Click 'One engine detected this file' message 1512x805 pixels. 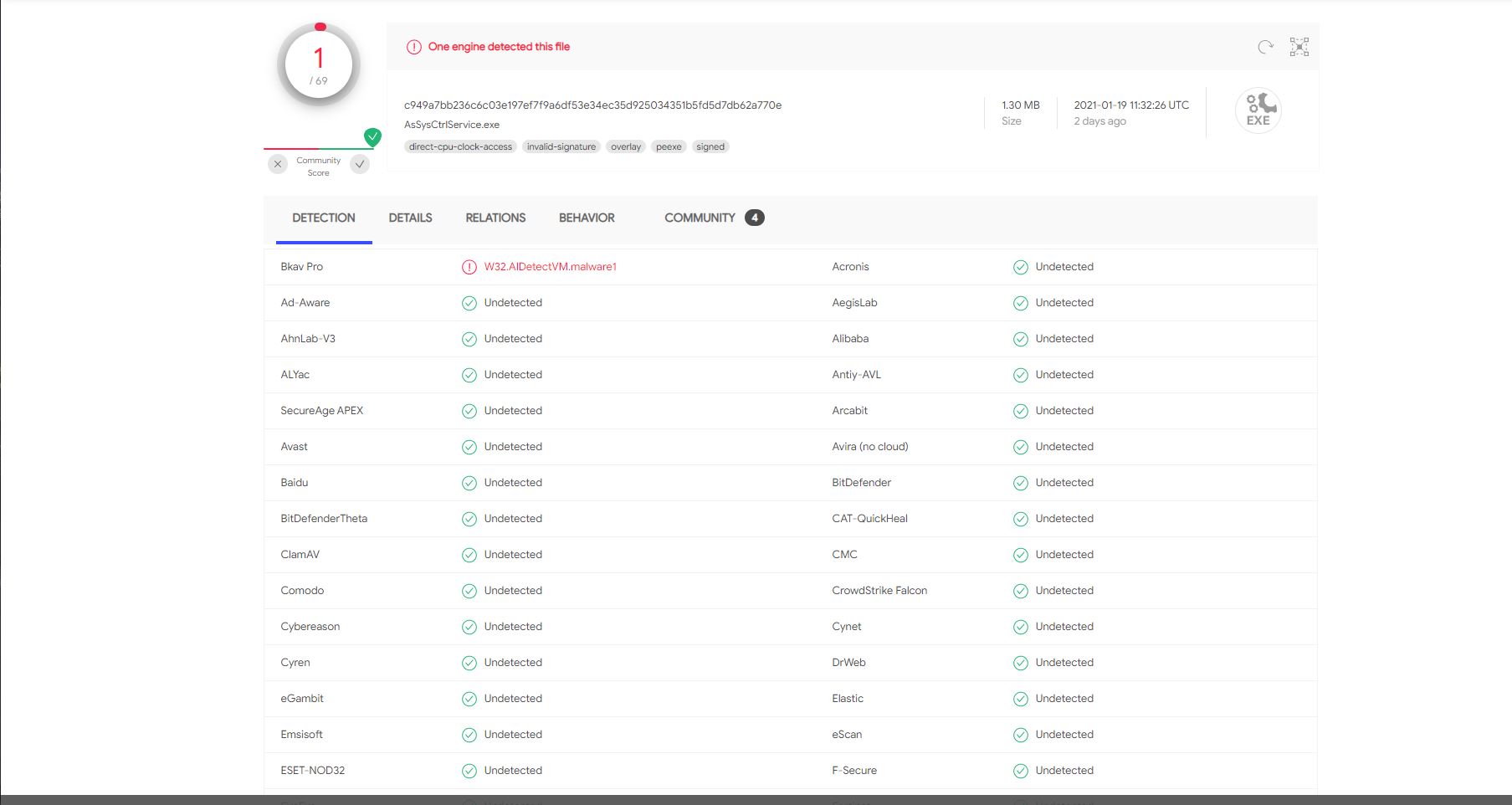(x=499, y=47)
